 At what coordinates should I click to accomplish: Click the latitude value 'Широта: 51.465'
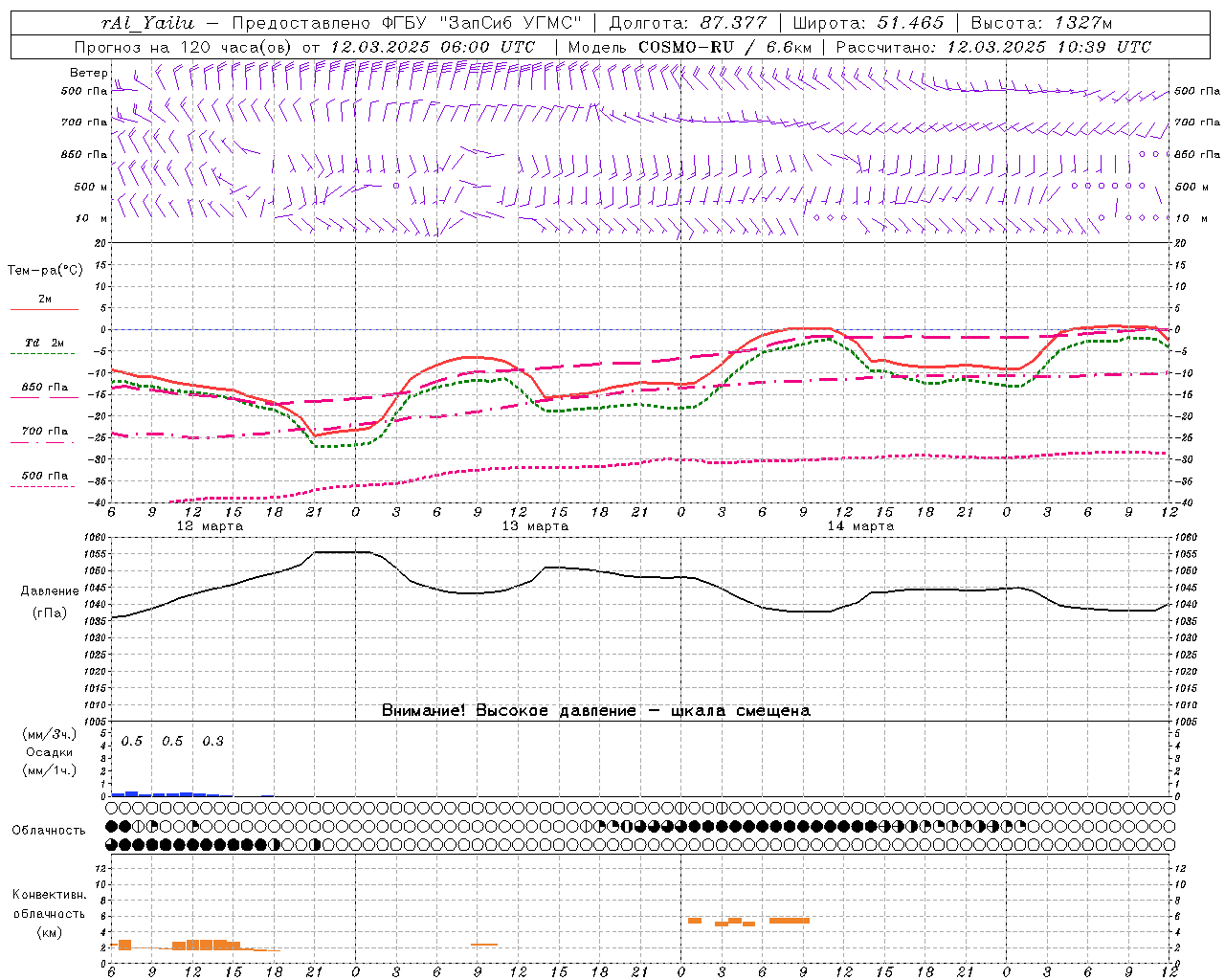click(868, 23)
